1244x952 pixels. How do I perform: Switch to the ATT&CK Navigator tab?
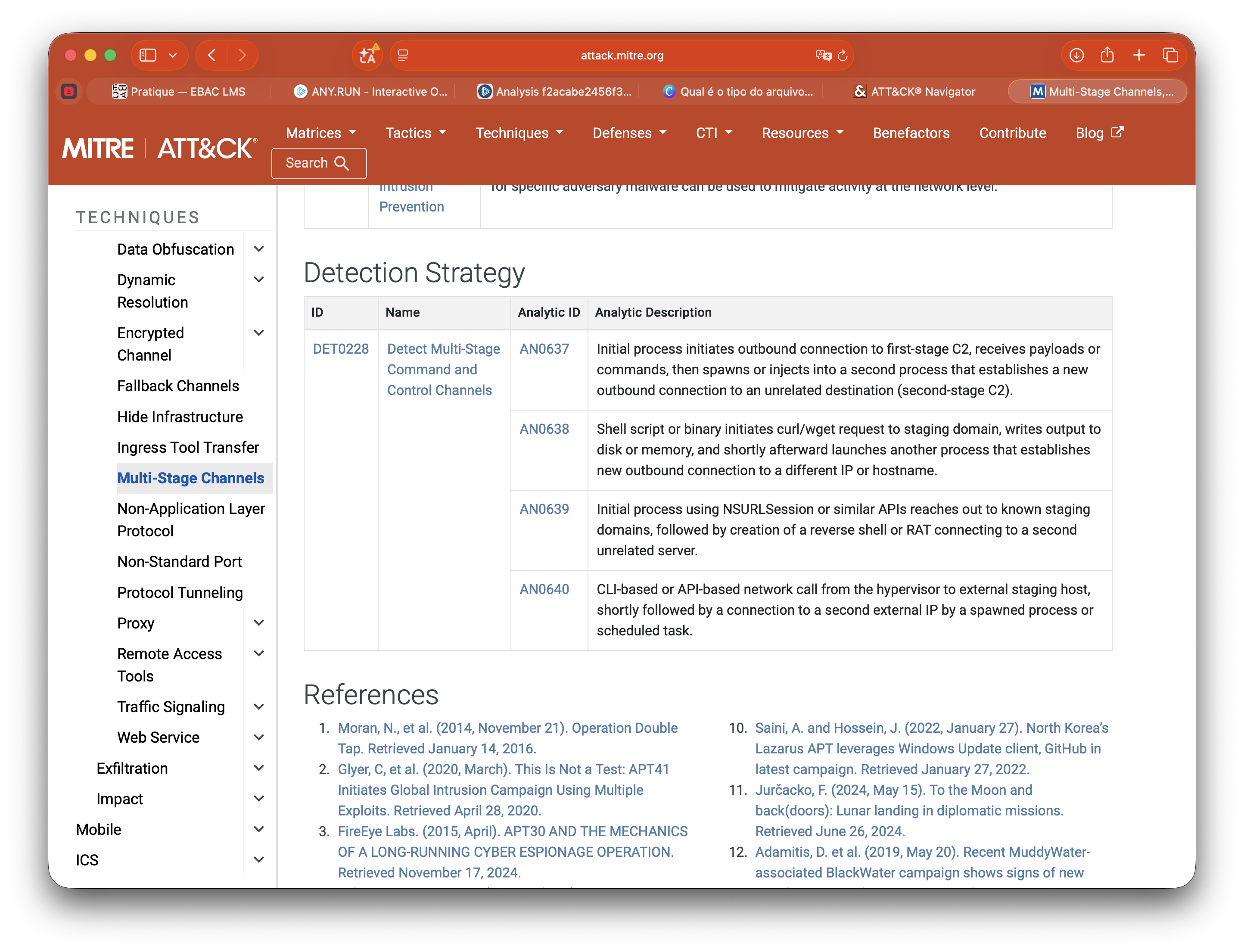(914, 91)
